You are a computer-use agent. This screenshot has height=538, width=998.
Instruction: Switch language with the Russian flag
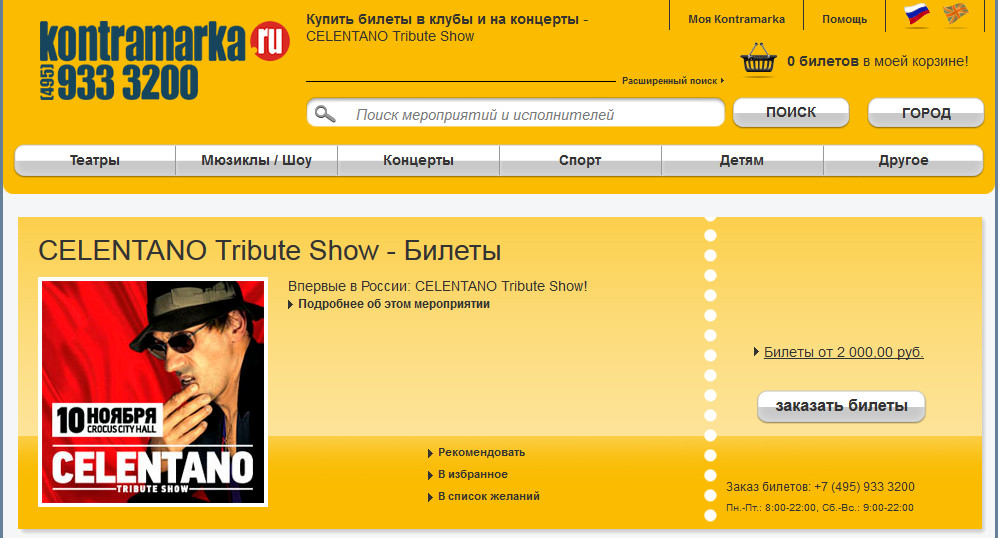coord(916,14)
